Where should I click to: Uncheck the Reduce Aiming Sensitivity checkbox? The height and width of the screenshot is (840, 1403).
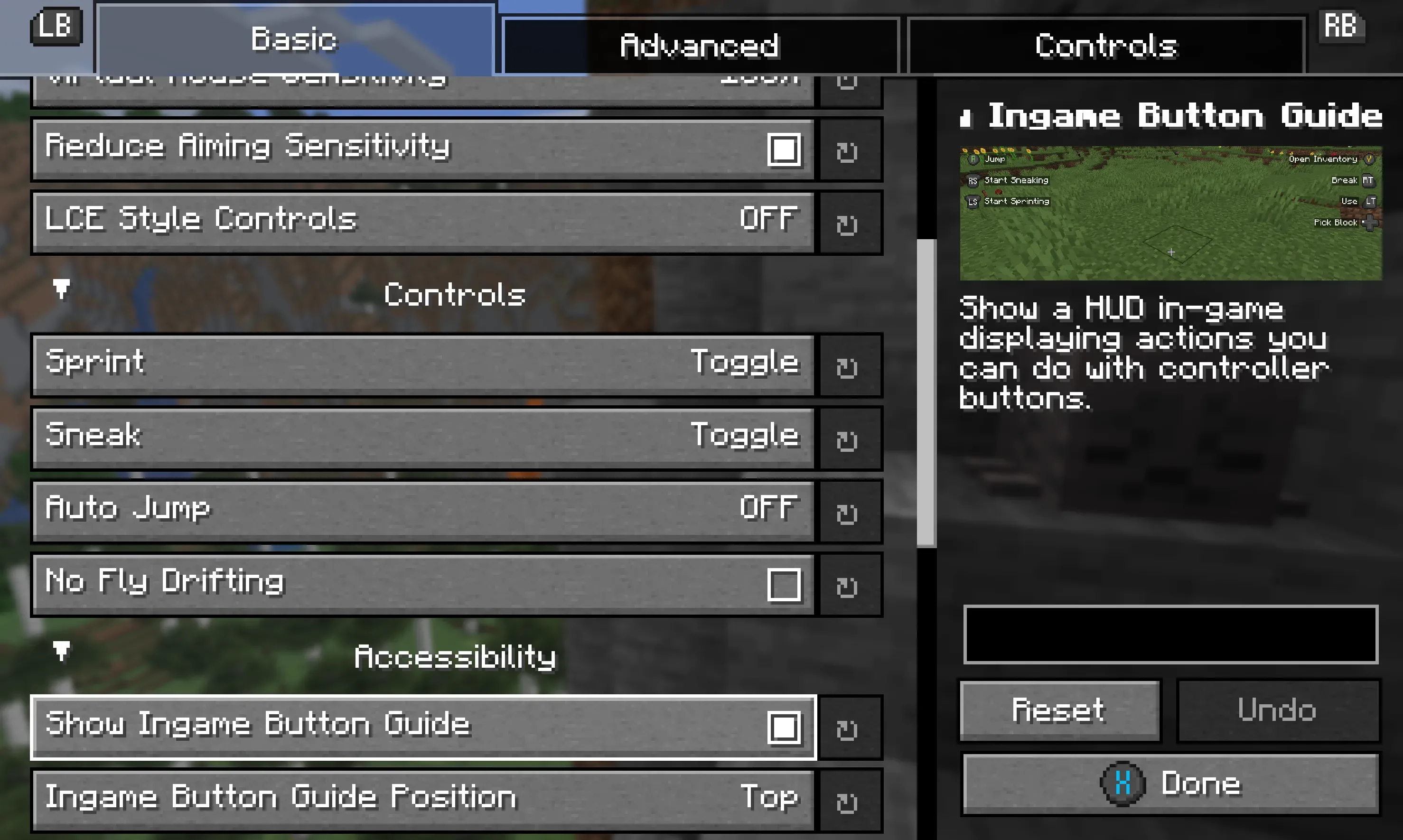[784, 150]
